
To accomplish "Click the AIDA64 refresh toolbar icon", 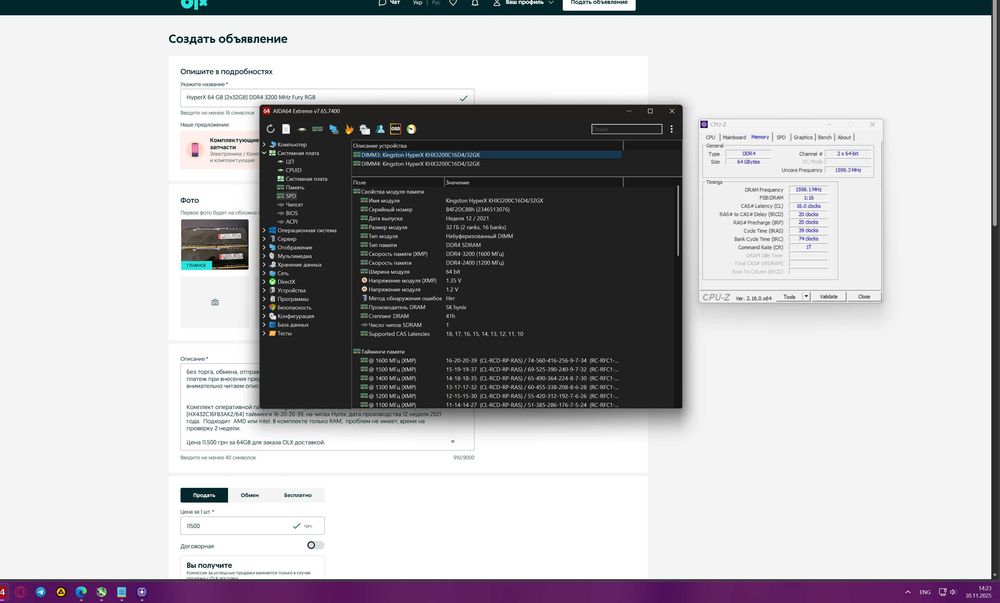I will (x=270, y=129).
